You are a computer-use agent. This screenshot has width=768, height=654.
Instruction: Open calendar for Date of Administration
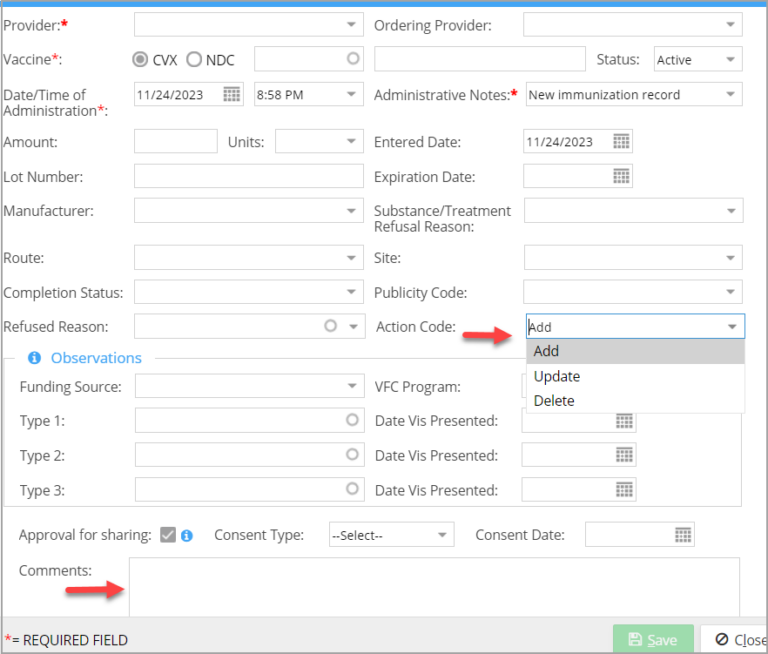tap(232, 95)
